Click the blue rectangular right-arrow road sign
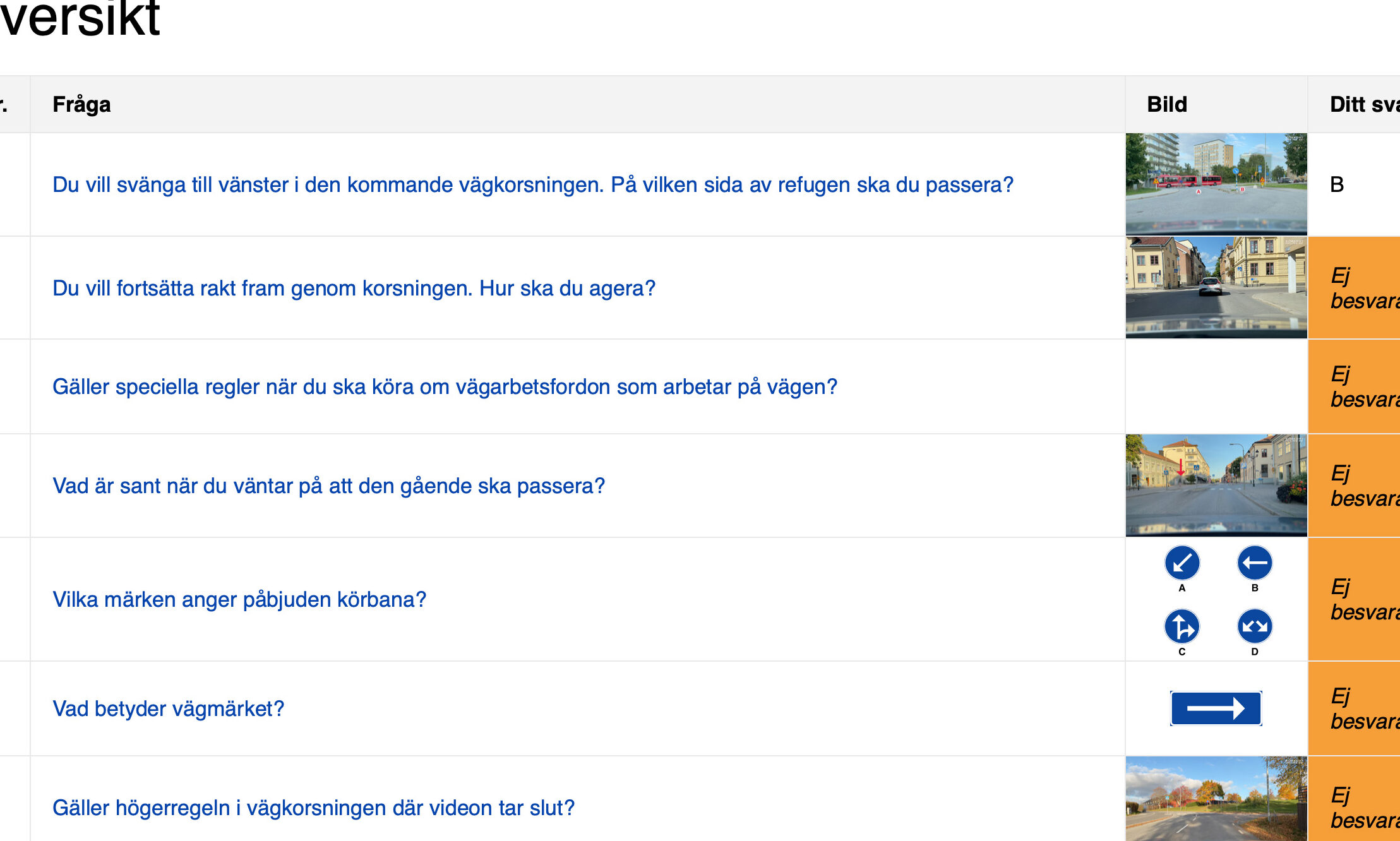Screen dimensions: 1400x841 click(x=1216, y=708)
